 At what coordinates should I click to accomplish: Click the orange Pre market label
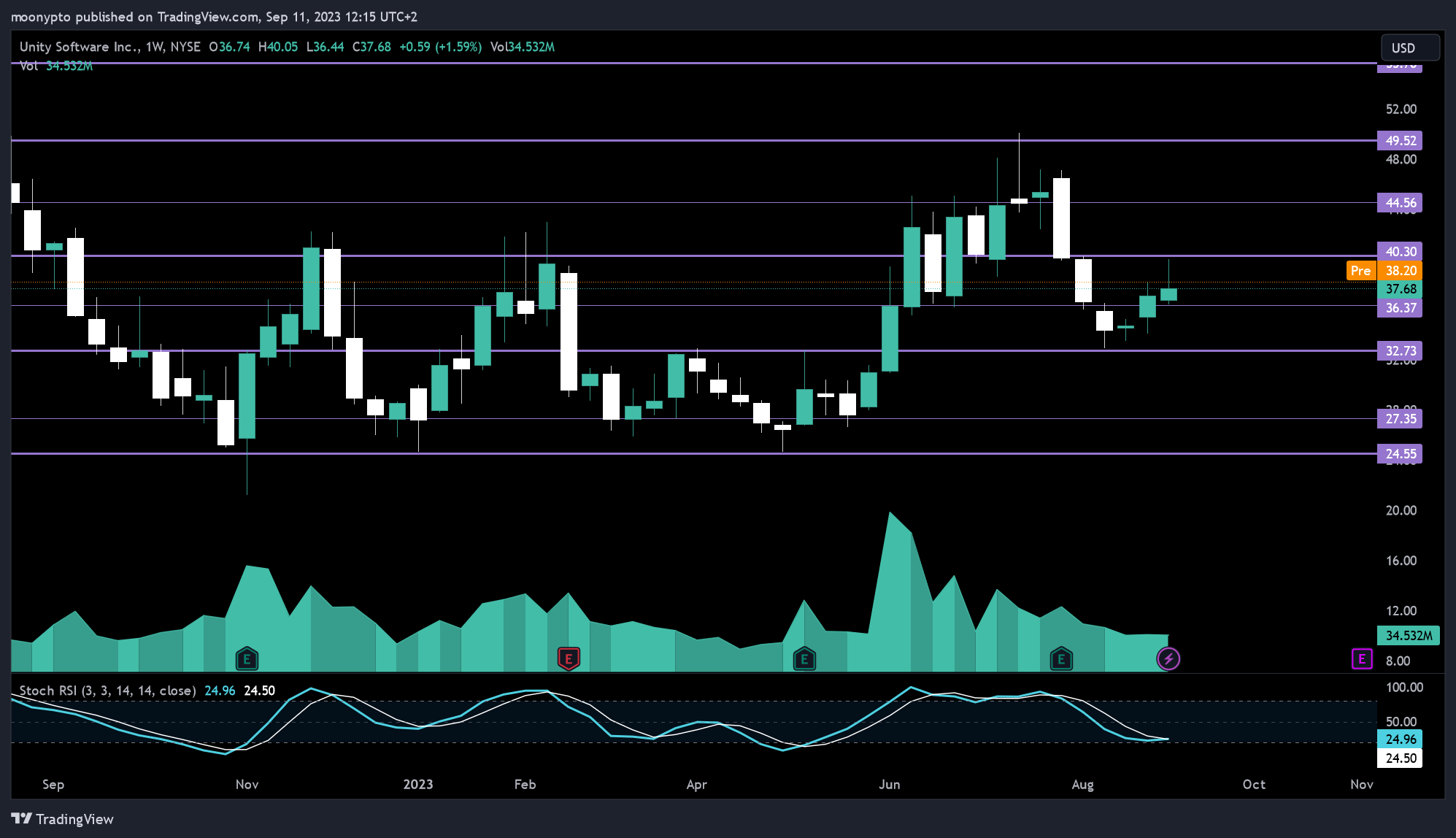1361,271
